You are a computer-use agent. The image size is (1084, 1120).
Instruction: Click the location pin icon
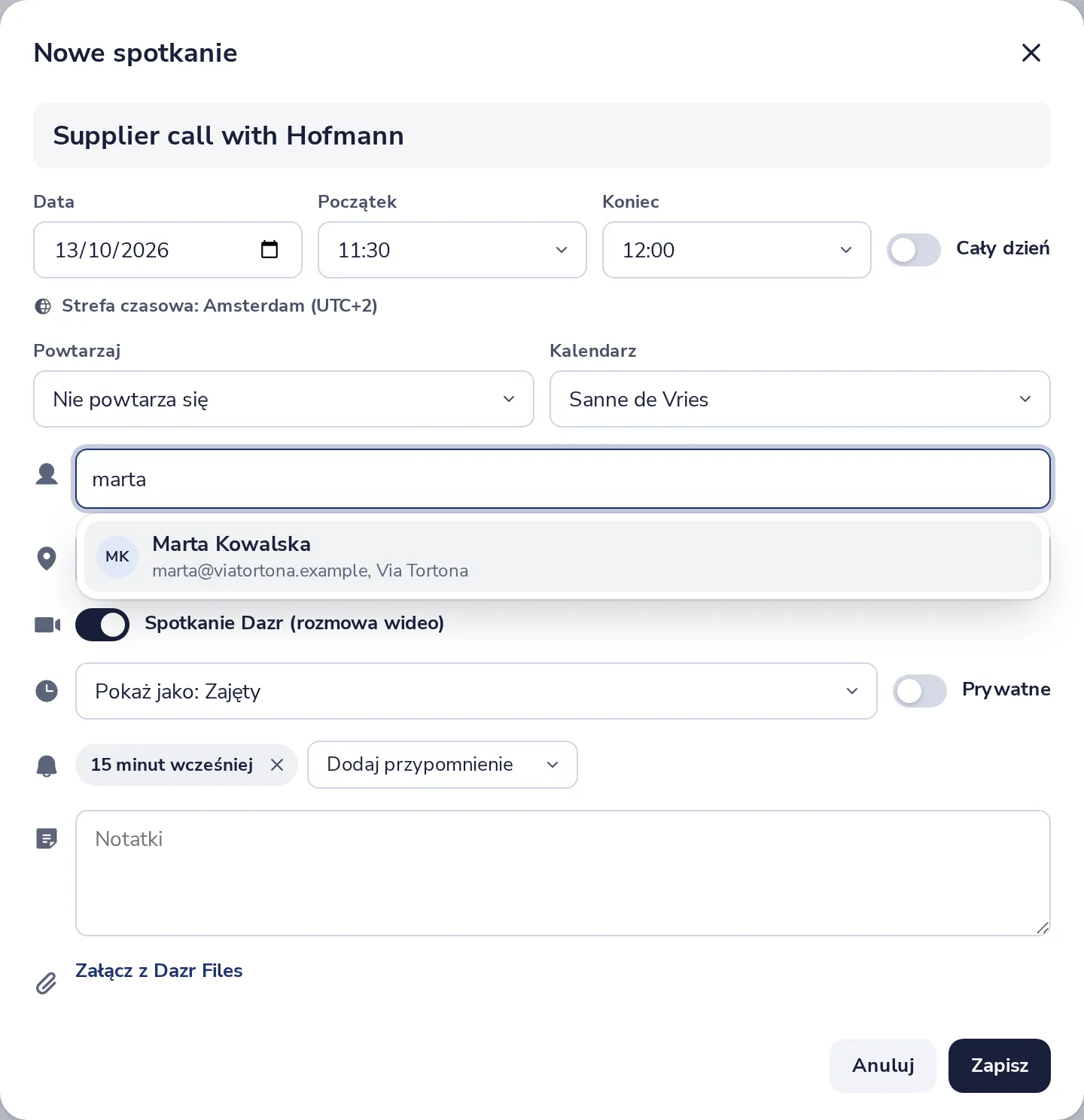[47, 558]
